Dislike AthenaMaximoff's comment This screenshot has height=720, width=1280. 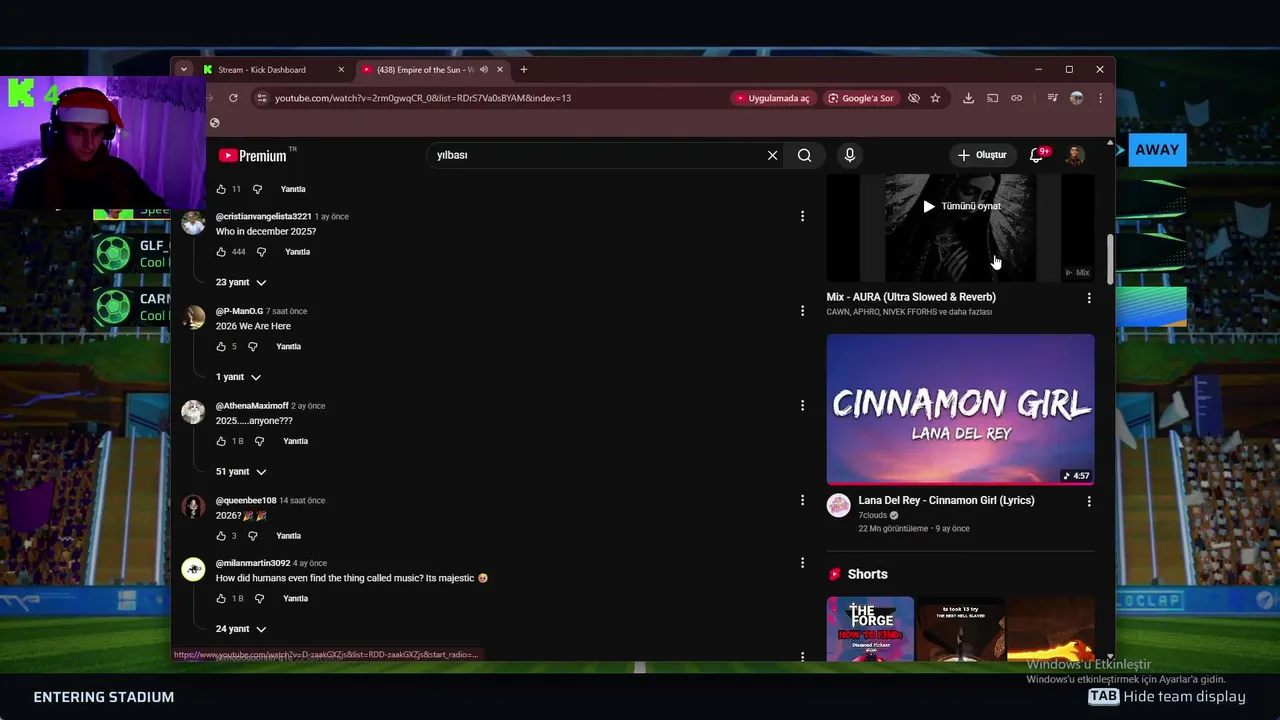[259, 441]
